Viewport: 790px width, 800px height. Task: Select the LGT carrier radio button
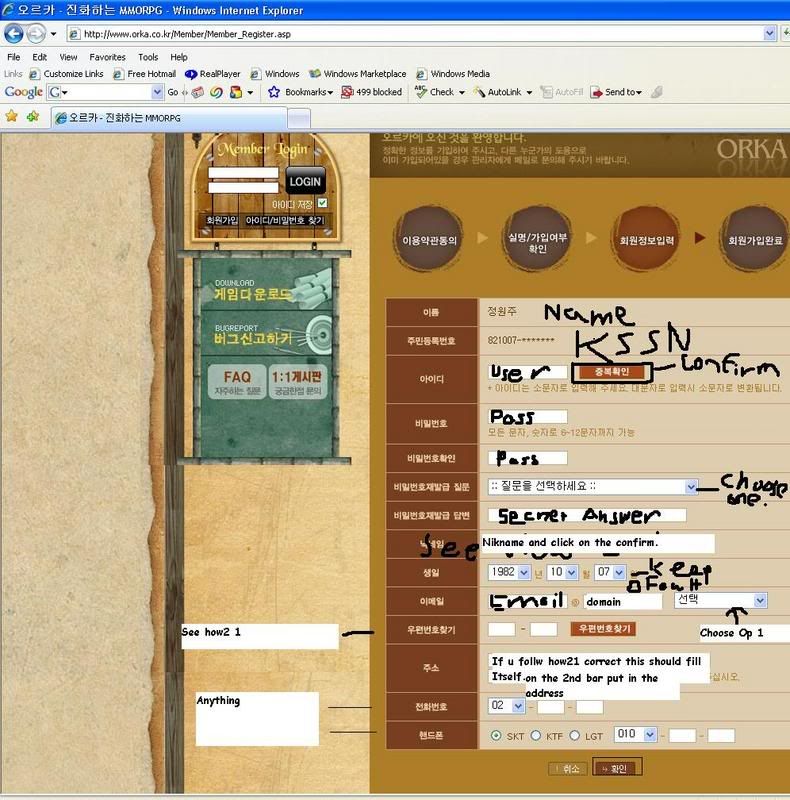(575, 736)
